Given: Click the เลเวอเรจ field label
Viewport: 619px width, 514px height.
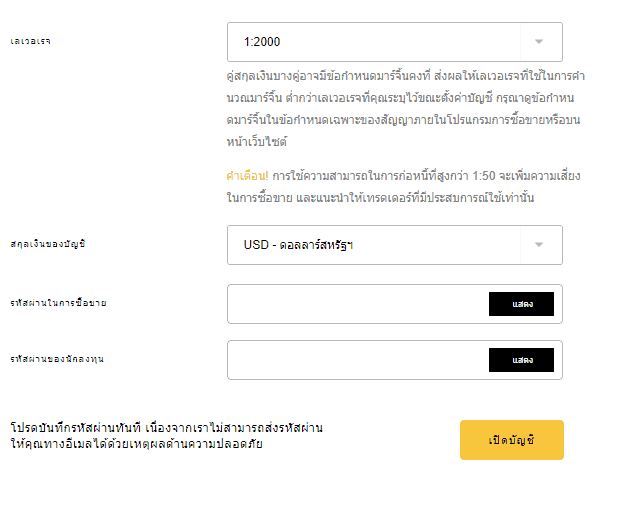Looking at the screenshot, I should [30, 41].
